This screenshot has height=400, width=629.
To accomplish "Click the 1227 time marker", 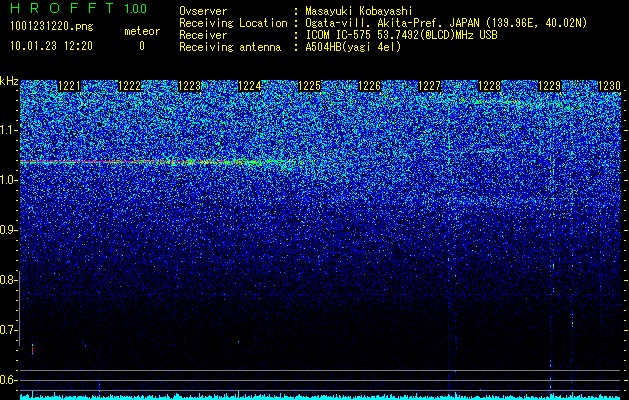I will tap(430, 86).
